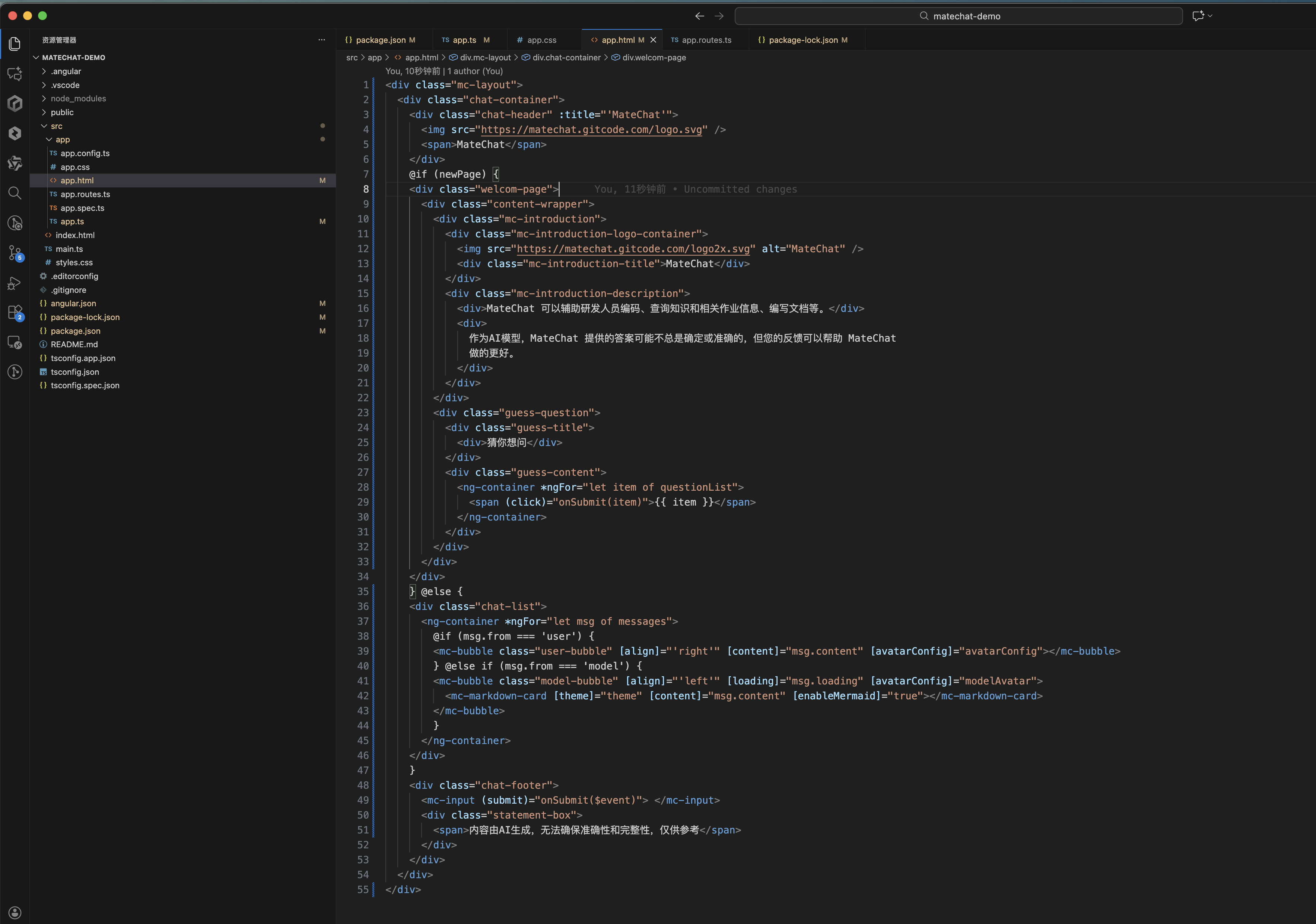Open the Run and Debug view
This screenshot has width=1316, height=924.
coord(15,283)
